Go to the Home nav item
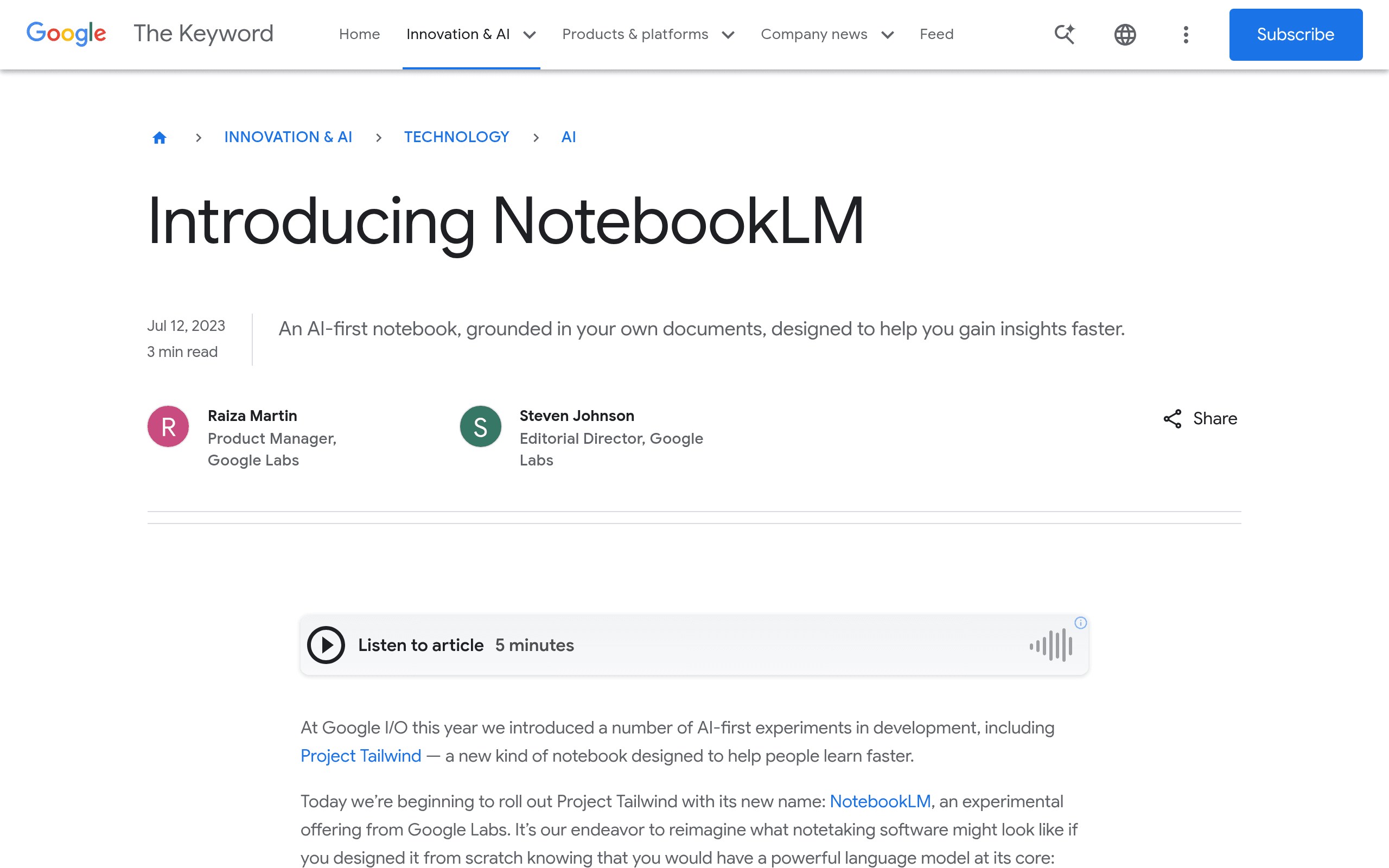This screenshot has width=1389, height=868. [x=359, y=34]
